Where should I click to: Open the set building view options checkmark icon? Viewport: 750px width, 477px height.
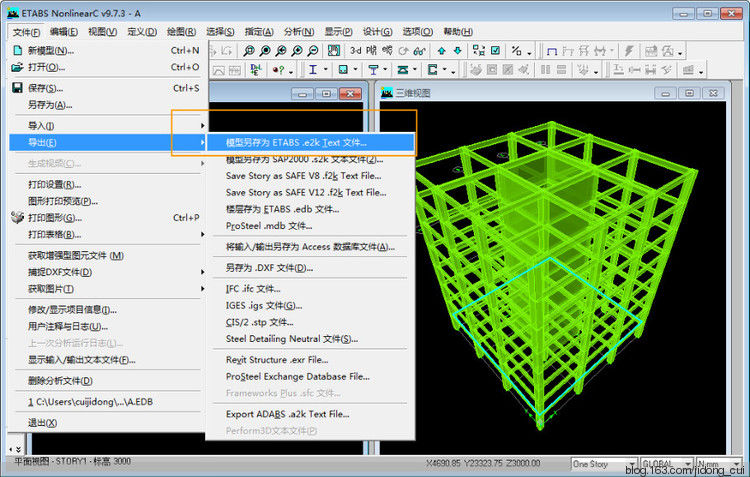pyautogui.click(x=496, y=51)
